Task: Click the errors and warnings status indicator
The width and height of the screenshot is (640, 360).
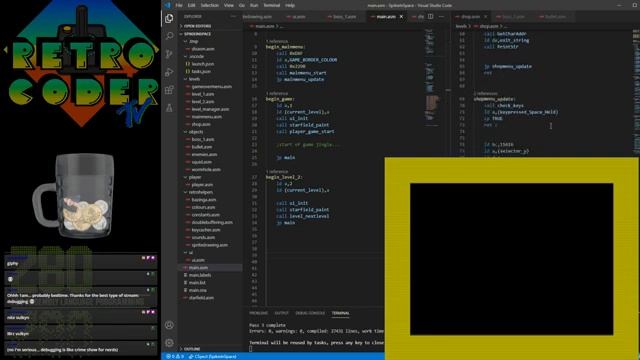Action: tap(175, 356)
